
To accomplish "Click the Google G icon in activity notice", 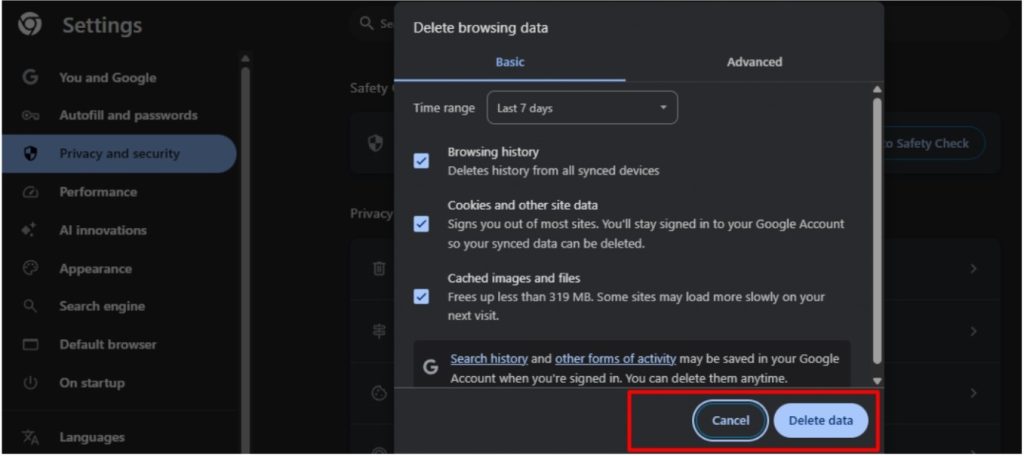I will pos(430,368).
